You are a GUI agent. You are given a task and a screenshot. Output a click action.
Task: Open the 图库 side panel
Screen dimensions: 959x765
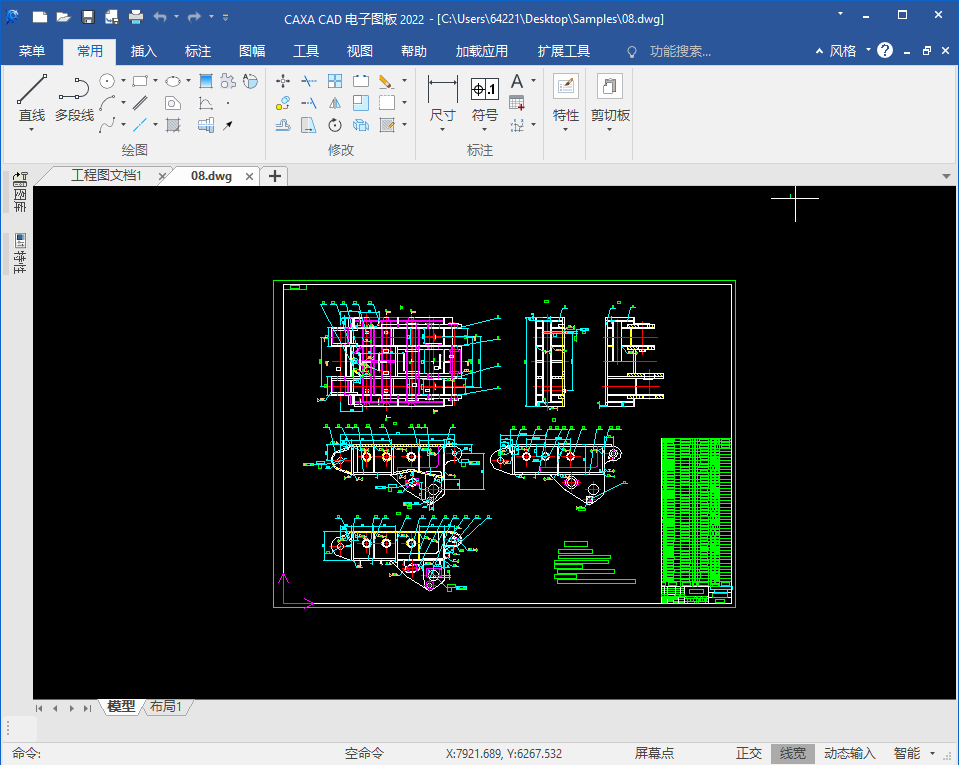pyautogui.click(x=20, y=192)
